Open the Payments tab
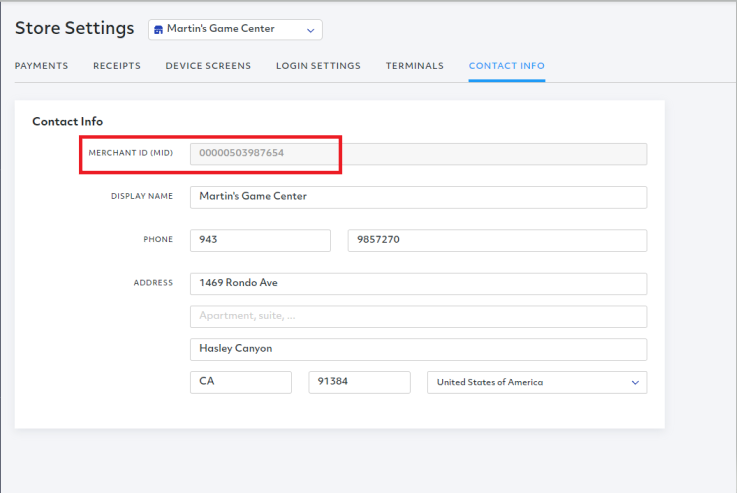Image resolution: width=737 pixels, height=493 pixels. (41, 66)
